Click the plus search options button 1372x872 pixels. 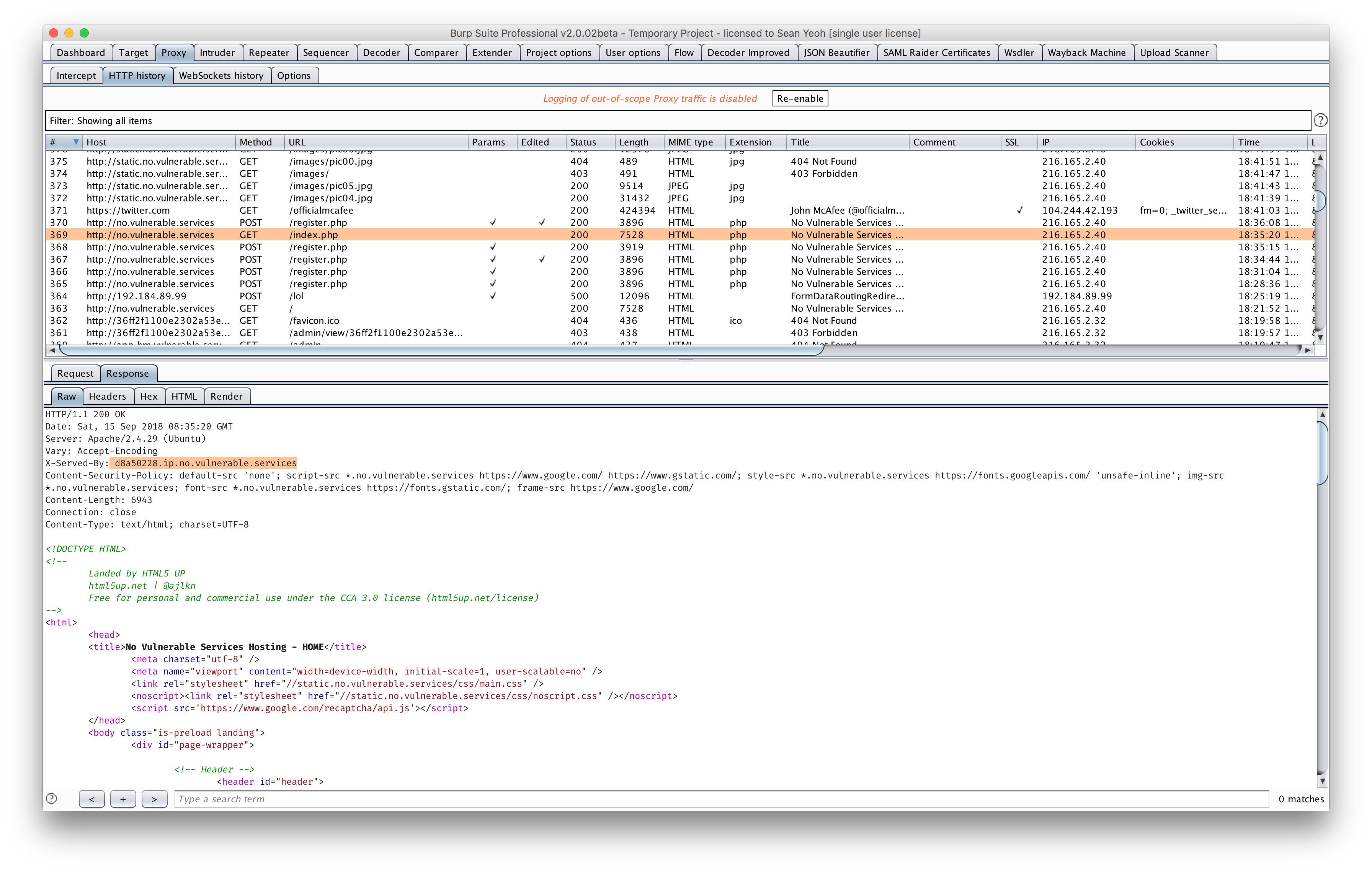(123, 799)
